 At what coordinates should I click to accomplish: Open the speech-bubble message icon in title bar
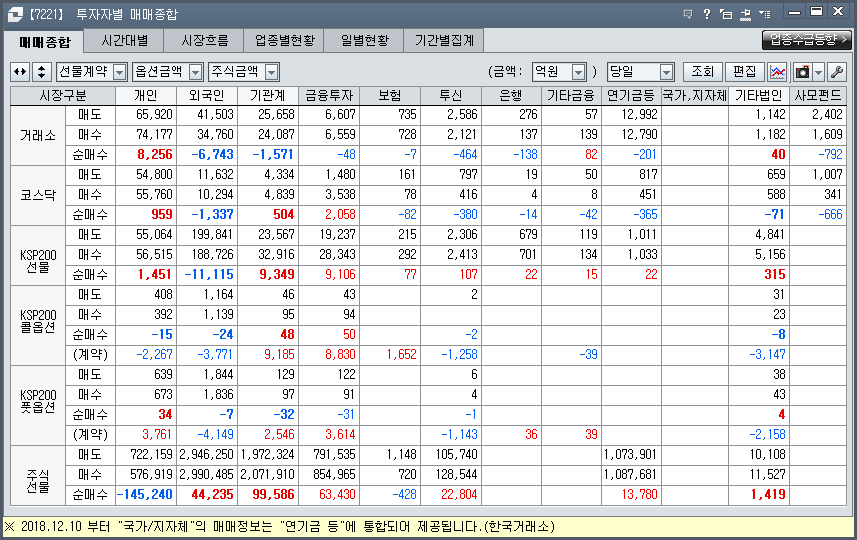point(688,14)
